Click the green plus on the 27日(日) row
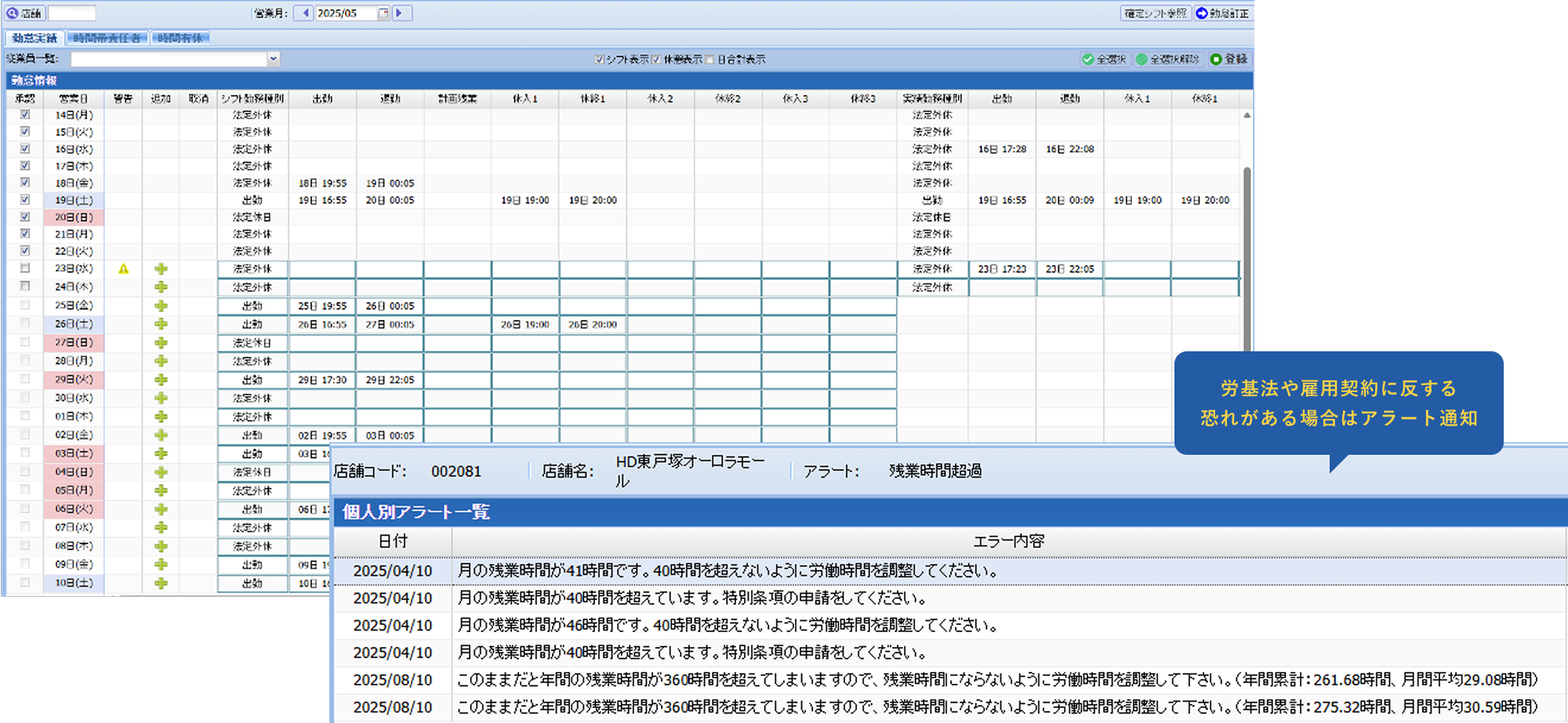1568x723 pixels. [161, 343]
